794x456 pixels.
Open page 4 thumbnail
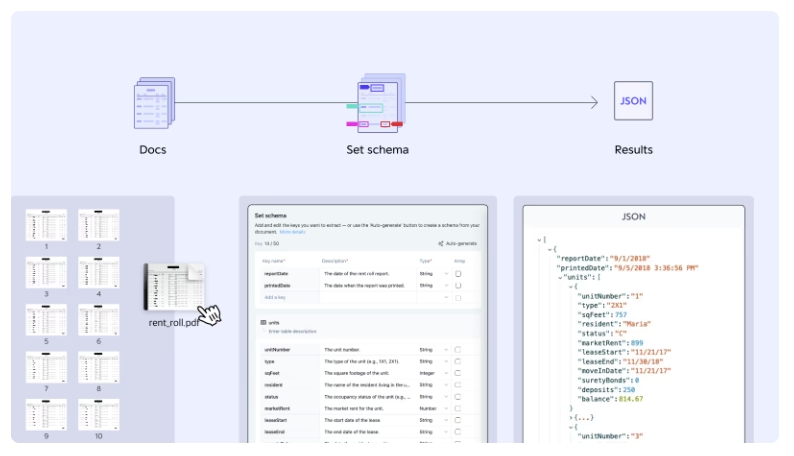(x=99, y=272)
